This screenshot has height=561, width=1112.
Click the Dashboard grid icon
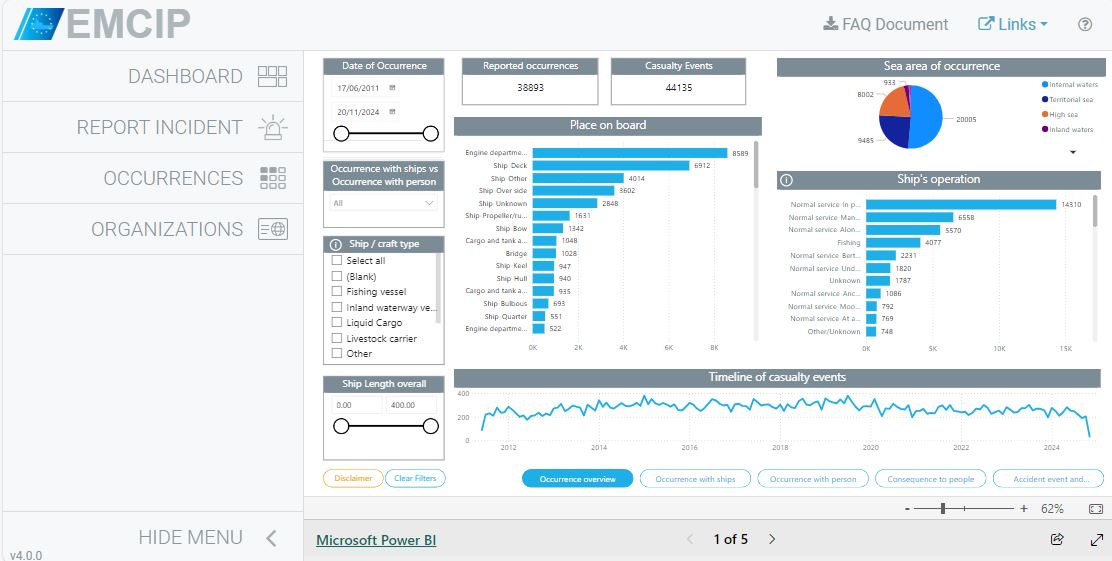(x=272, y=77)
